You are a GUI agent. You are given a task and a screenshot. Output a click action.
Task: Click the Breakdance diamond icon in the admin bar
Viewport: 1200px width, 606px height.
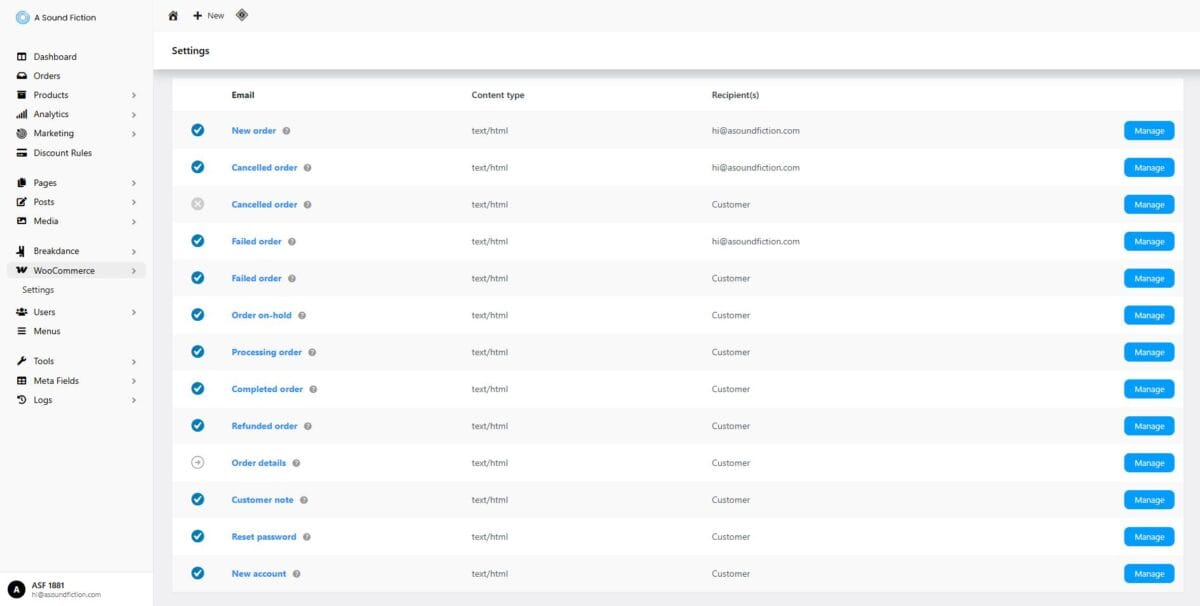[241, 15]
